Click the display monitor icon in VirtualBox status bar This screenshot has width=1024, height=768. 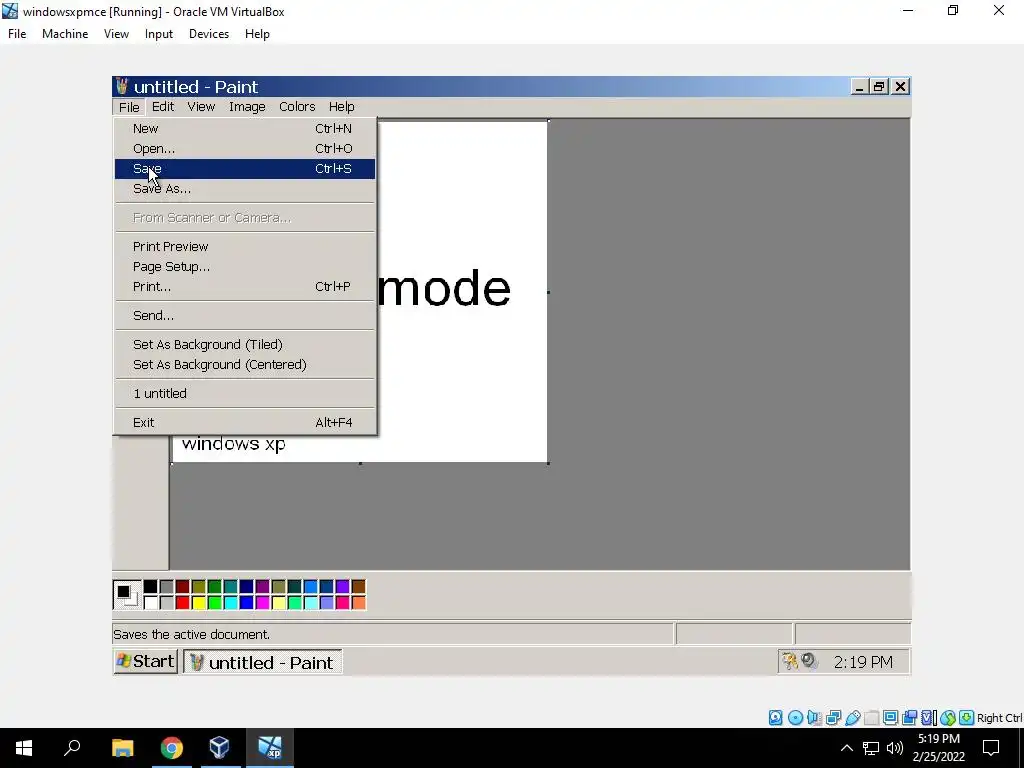[890, 718]
